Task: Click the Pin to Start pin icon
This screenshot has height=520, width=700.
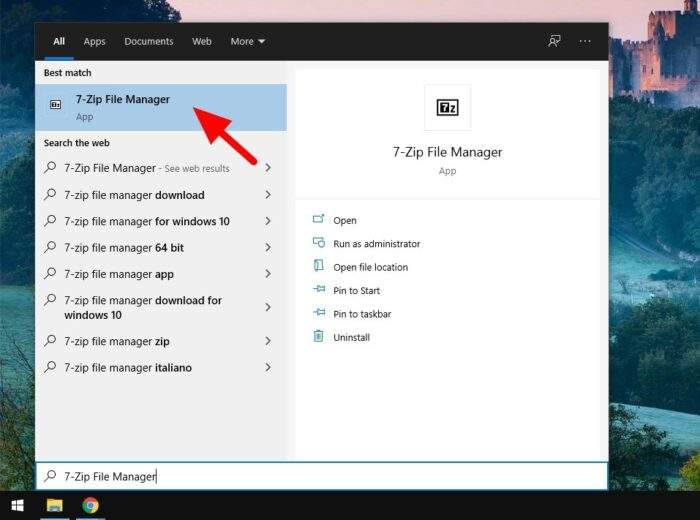Action: click(319, 289)
